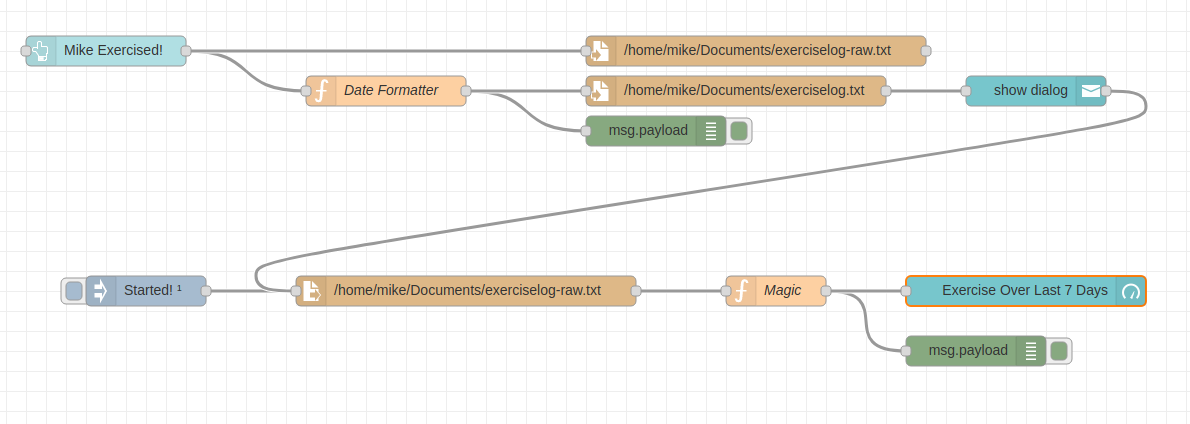Click the file-read icon on lower exerciselog-raw.txt node
Viewport: 1190px width, 424px height.
pyautogui.click(x=311, y=291)
